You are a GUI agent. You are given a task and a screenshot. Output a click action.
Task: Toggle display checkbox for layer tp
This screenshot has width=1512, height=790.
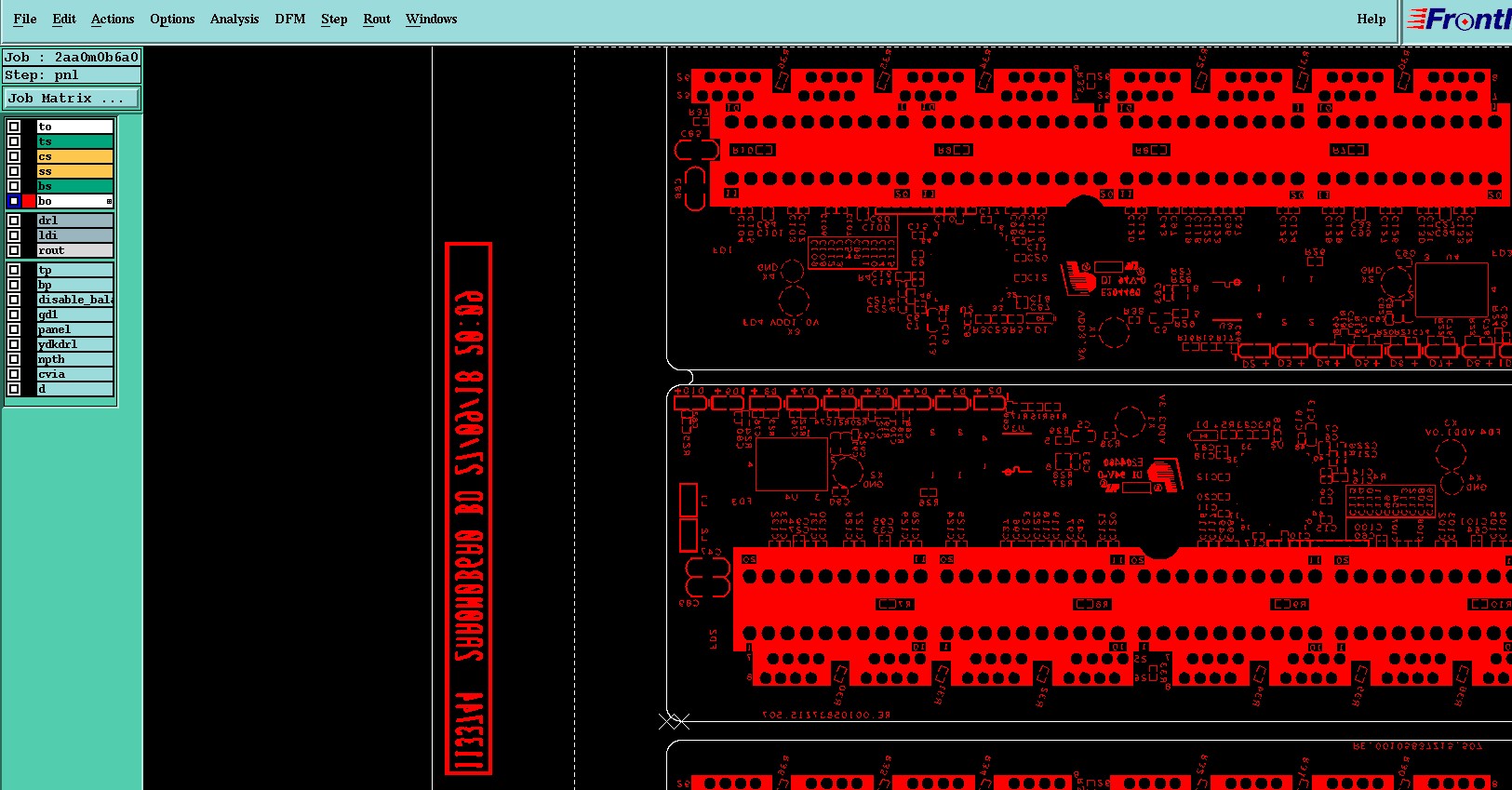click(x=14, y=270)
